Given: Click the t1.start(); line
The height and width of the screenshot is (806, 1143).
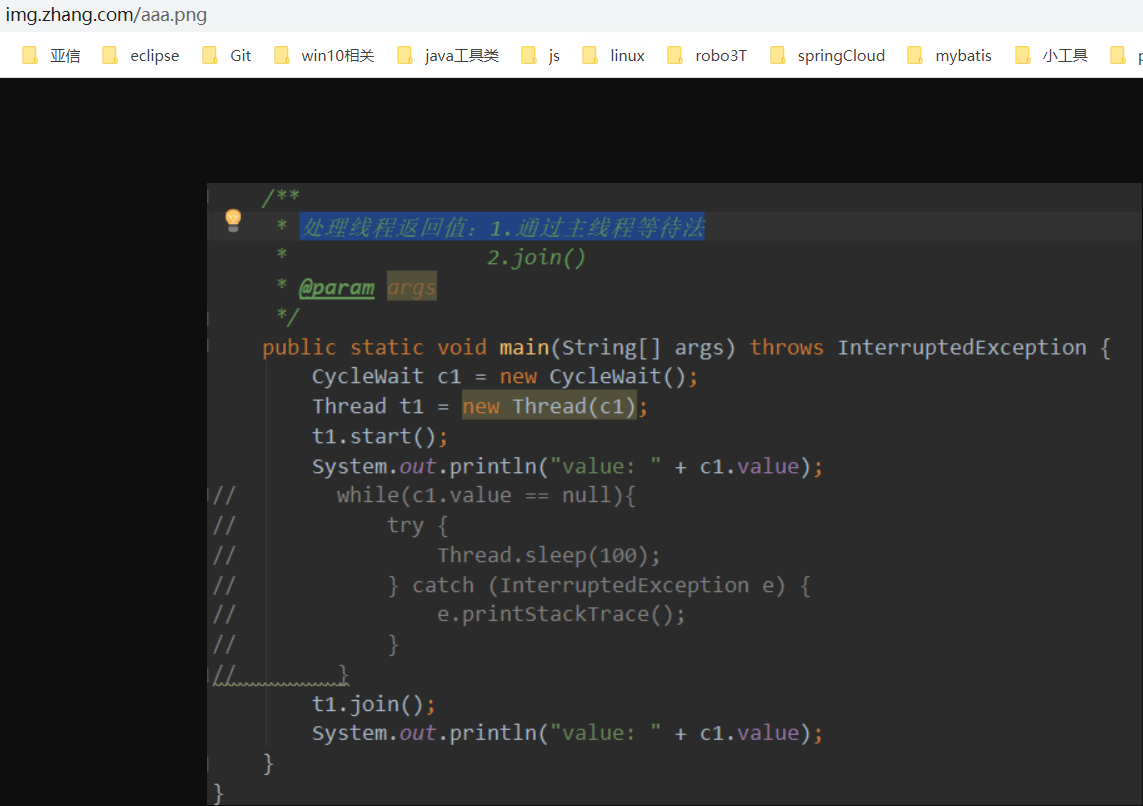Looking at the screenshot, I should [x=380, y=436].
